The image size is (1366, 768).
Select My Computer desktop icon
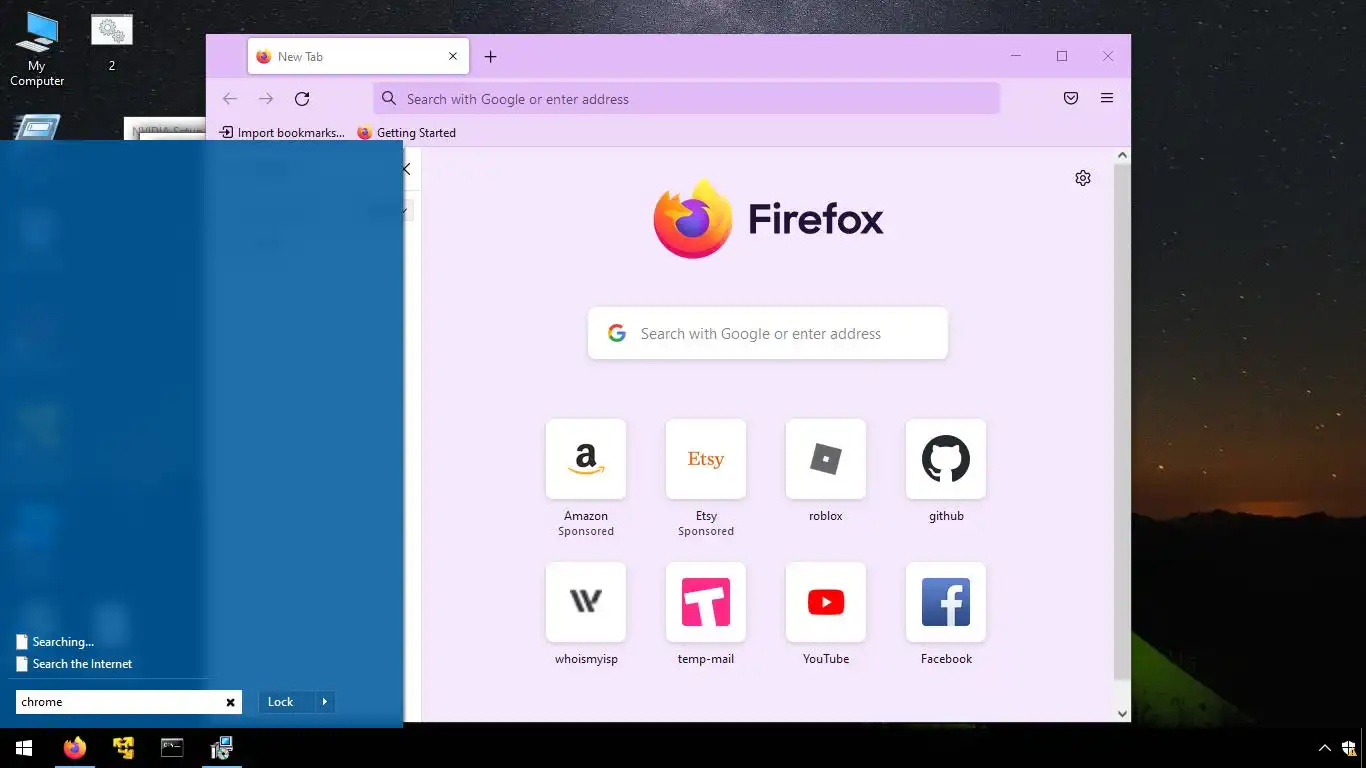37,50
